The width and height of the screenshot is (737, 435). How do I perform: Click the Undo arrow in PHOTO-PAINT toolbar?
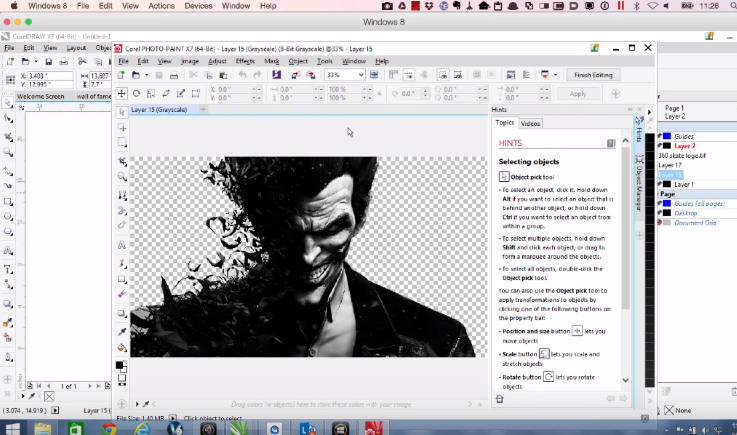click(242, 75)
